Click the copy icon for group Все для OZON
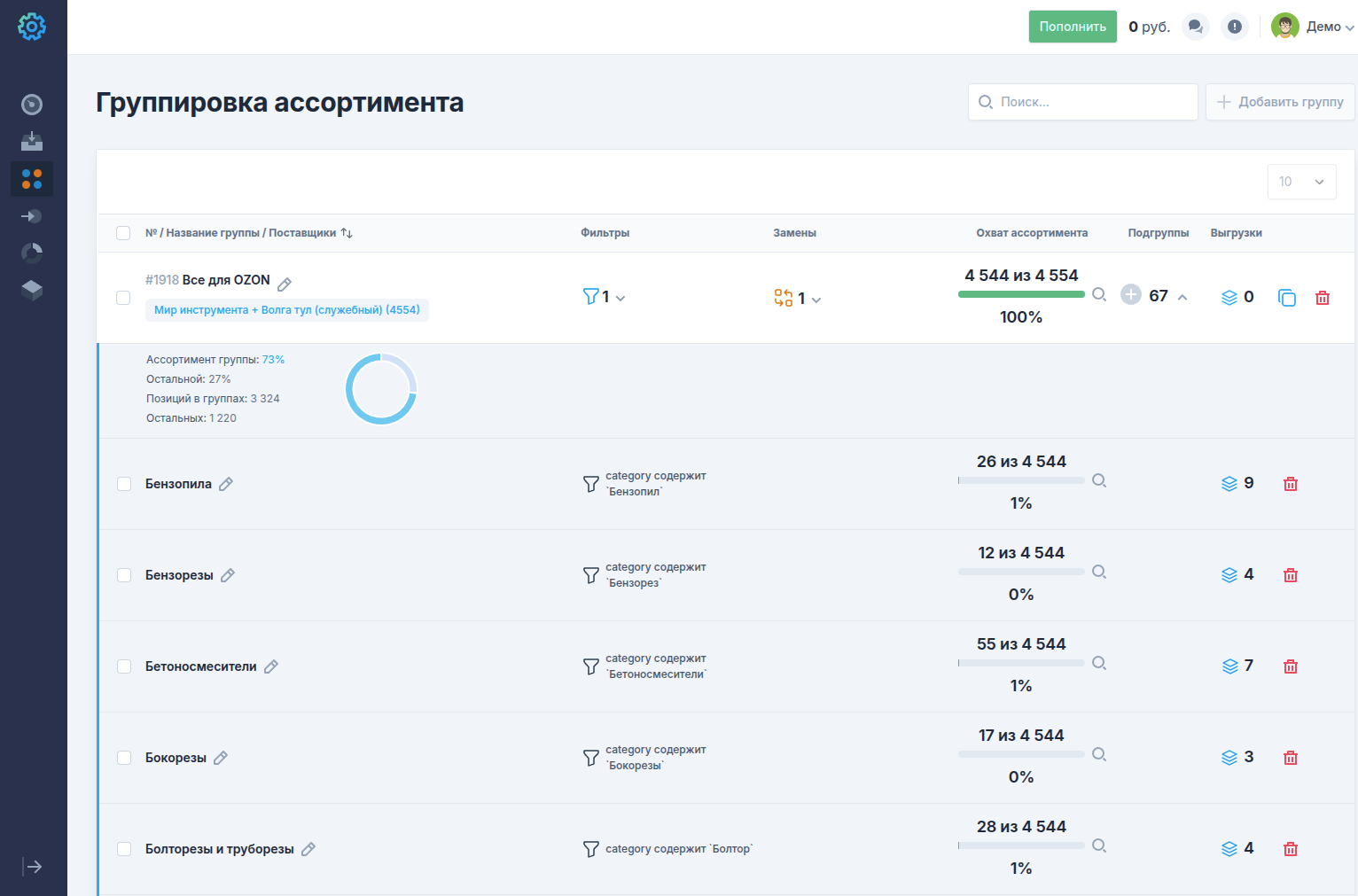1358x896 pixels. pyautogui.click(x=1286, y=298)
